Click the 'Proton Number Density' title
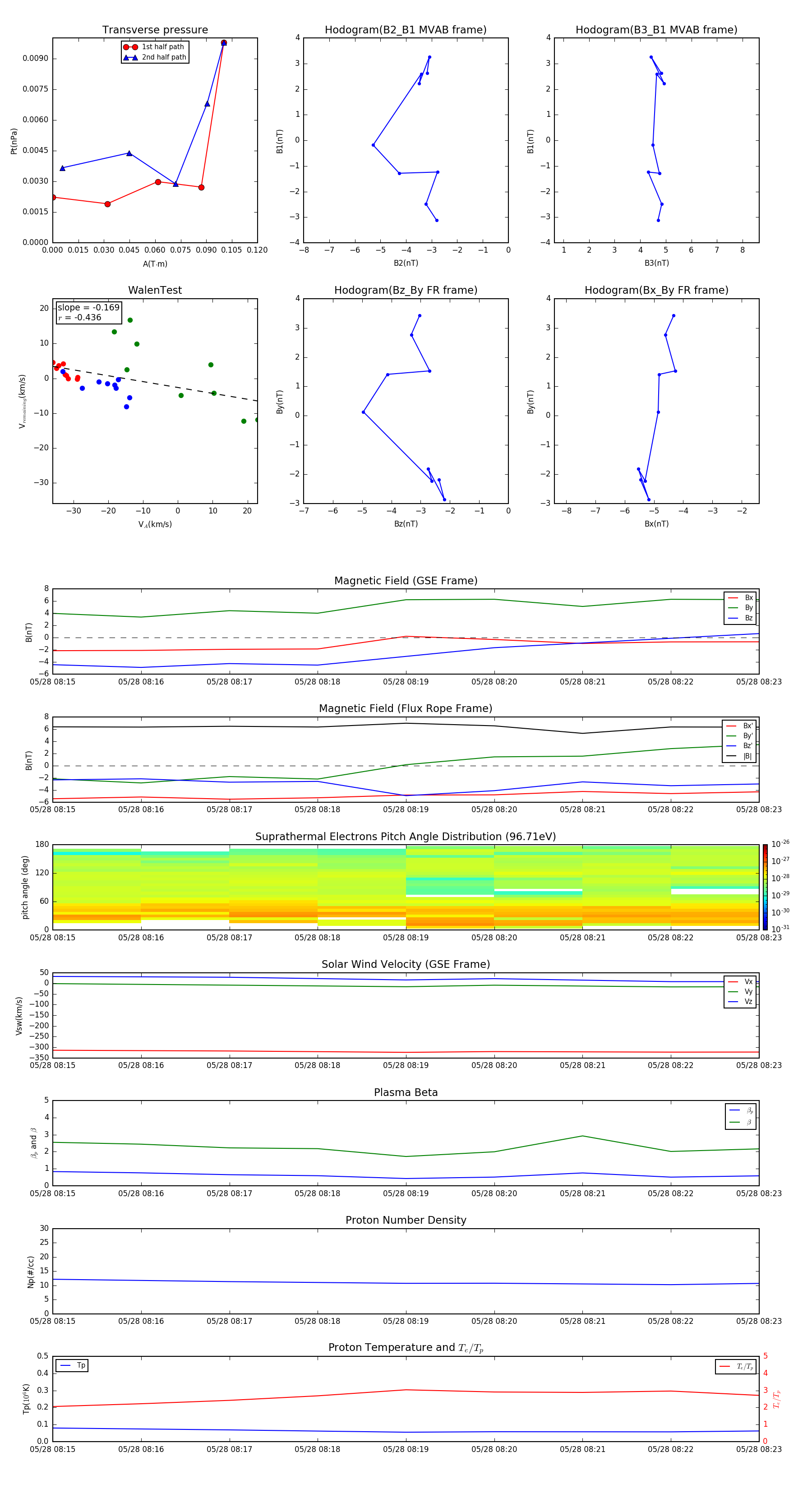The image size is (812, 1489). [x=406, y=1220]
